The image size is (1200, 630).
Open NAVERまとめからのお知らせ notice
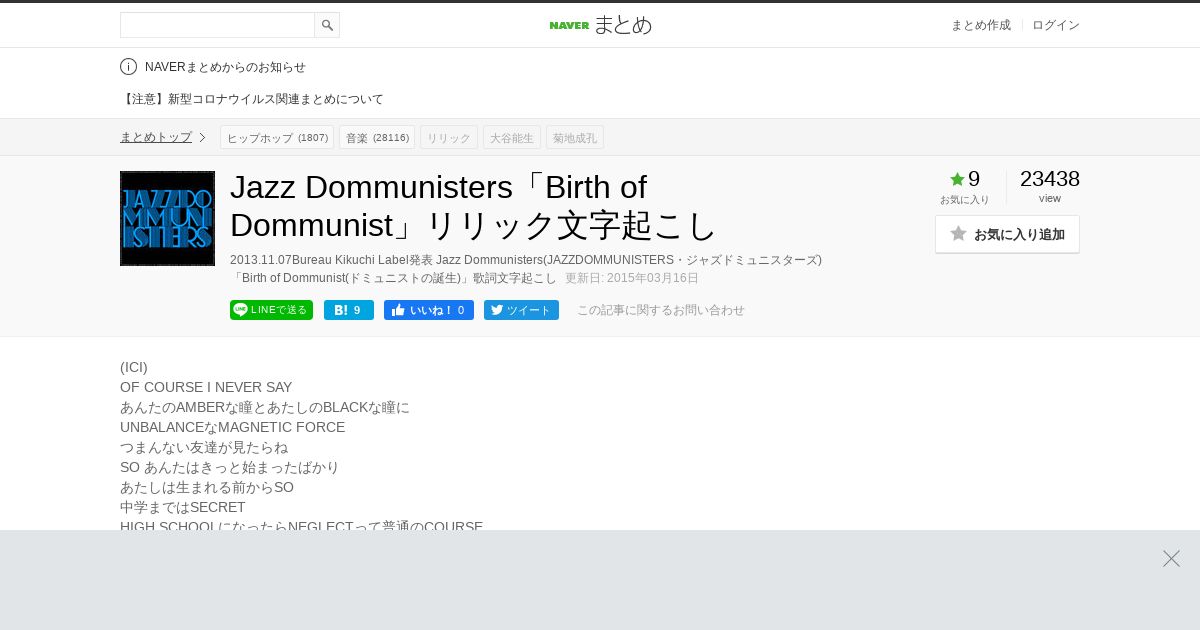[225, 67]
